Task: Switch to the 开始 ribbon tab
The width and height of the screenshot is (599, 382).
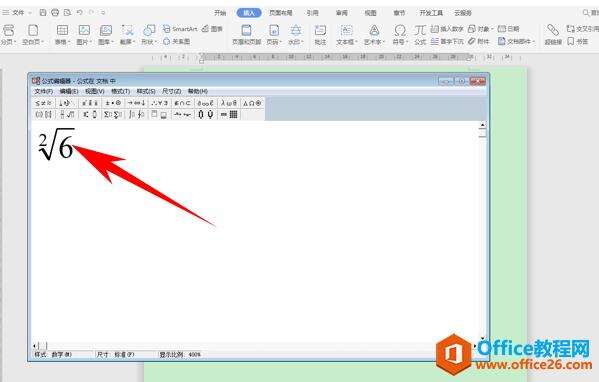Action: [x=220, y=13]
